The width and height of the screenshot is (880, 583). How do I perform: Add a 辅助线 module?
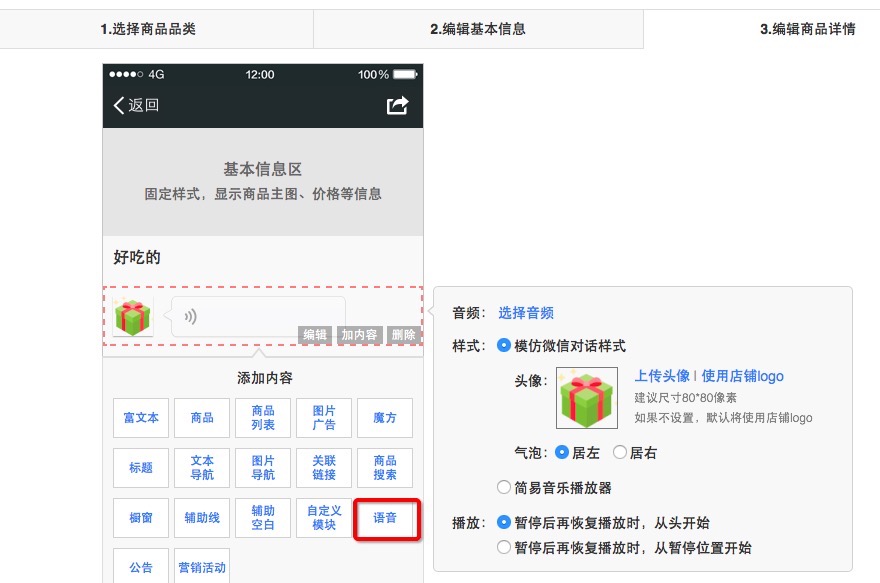point(202,518)
